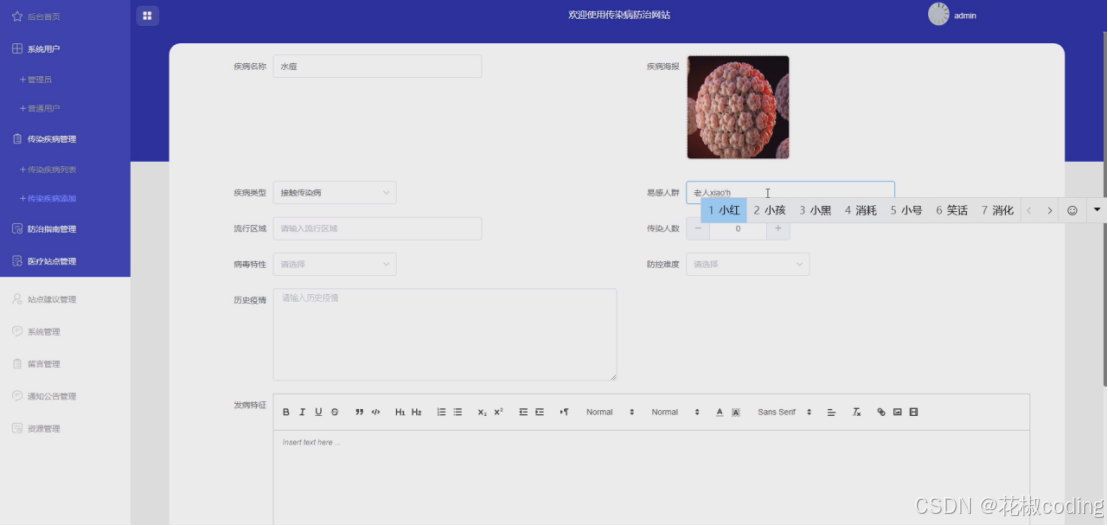Open the text color picker
Viewport: 1108px width, 526px height.
(x=719, y=412)
